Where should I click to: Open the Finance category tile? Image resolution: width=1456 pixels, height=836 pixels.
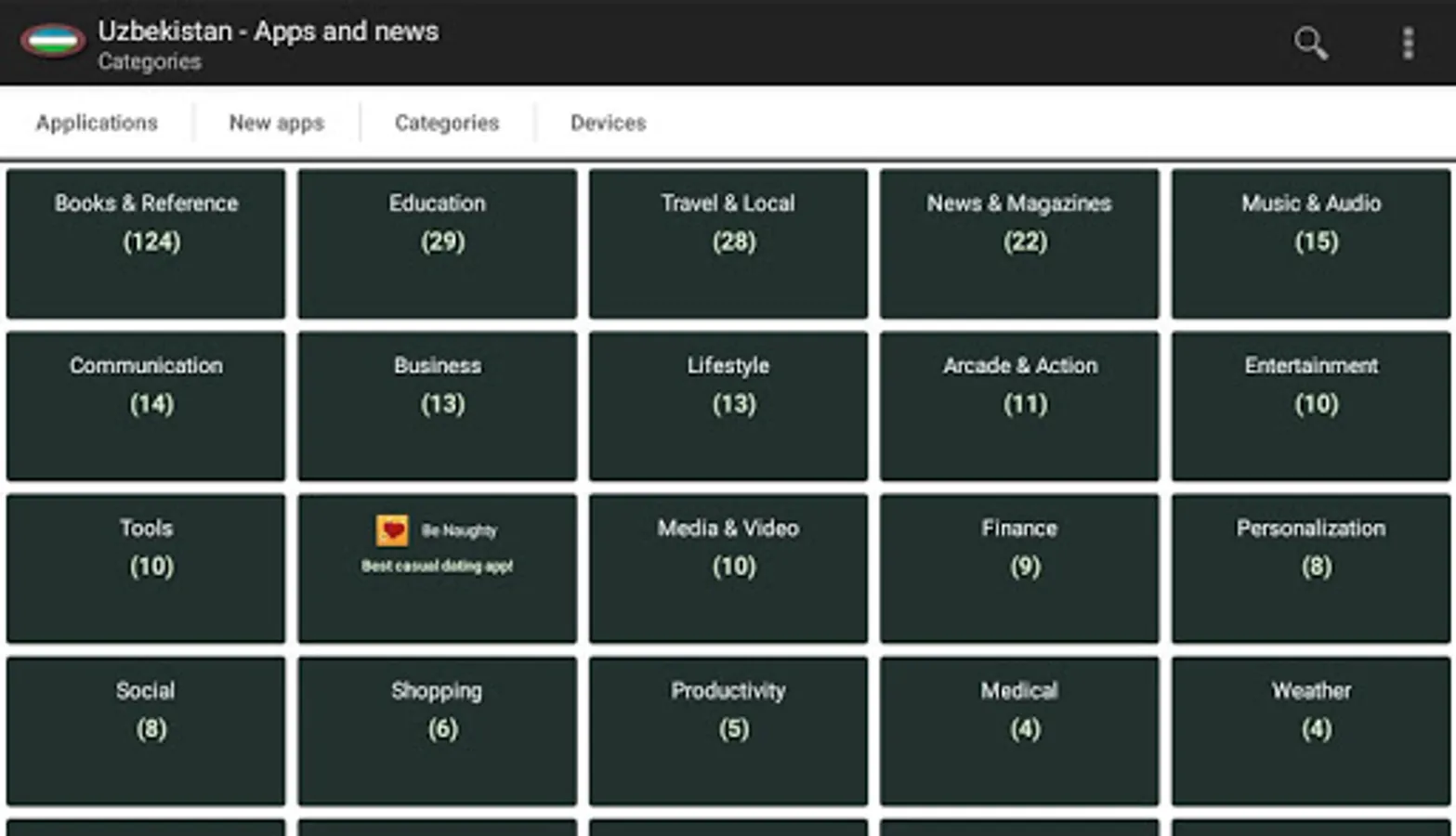pyautogui.click(x=1019, y=568)
